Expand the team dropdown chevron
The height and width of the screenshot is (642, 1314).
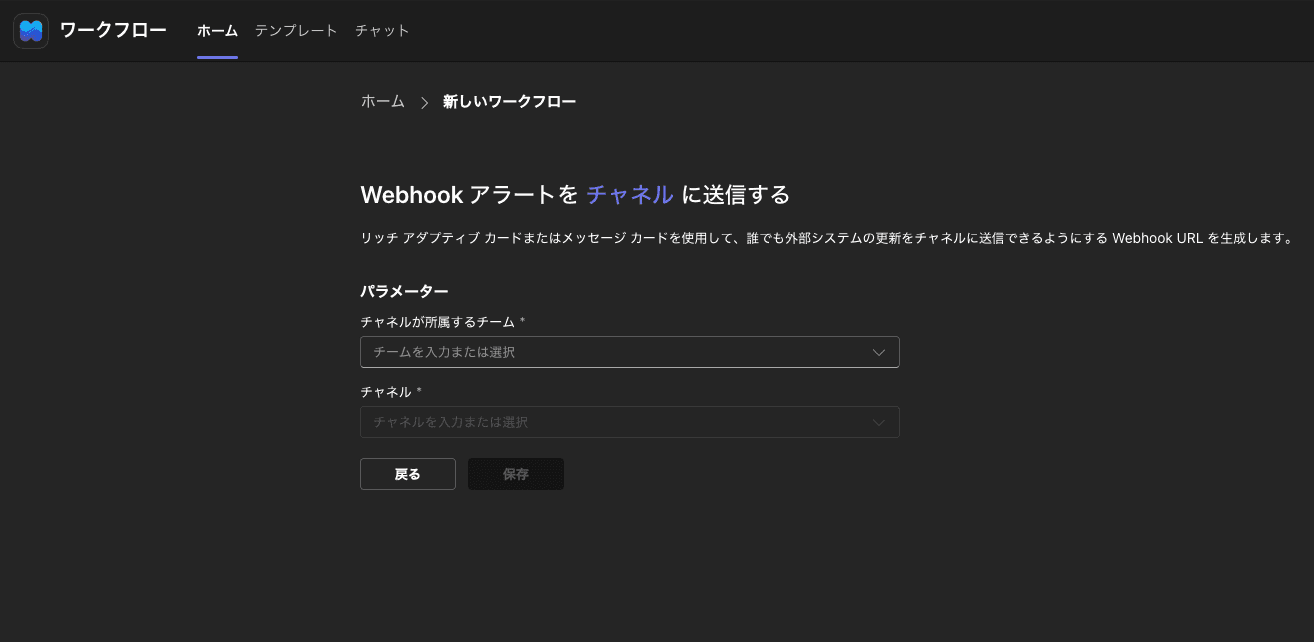coord(879,352)
